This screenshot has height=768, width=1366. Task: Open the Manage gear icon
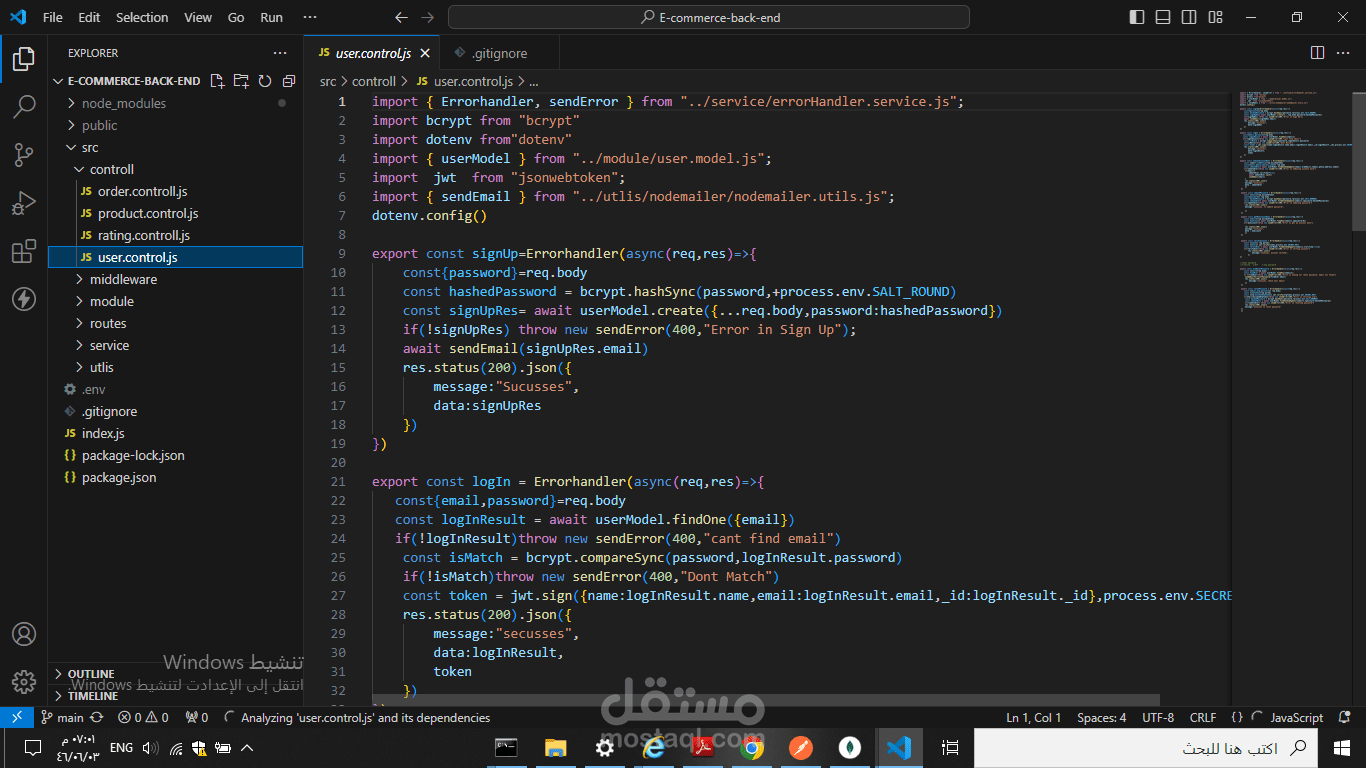coord(24,682)
